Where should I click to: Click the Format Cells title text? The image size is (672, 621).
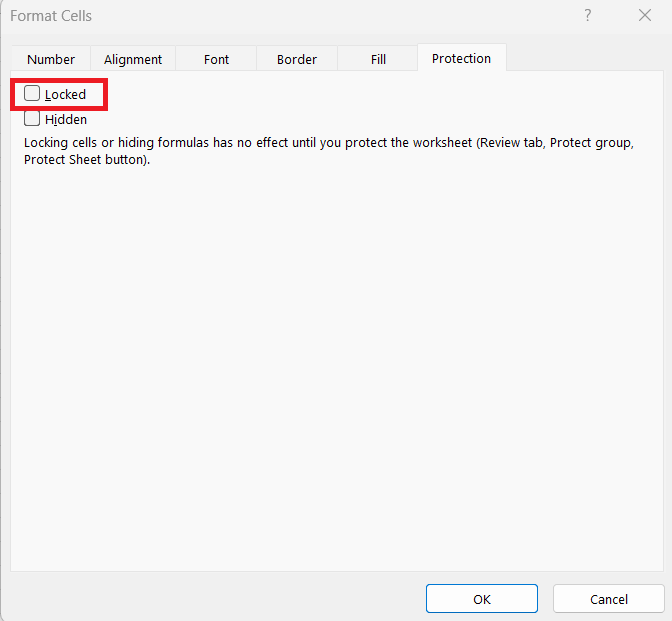(51, 16)
